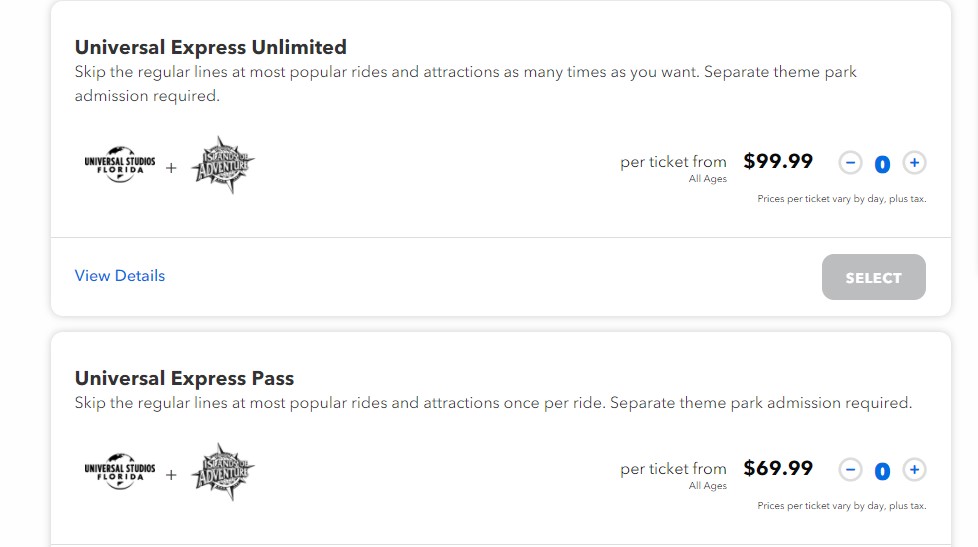
Task: Click the Universal Express Unlimited heading
Action: coord(211,47)
